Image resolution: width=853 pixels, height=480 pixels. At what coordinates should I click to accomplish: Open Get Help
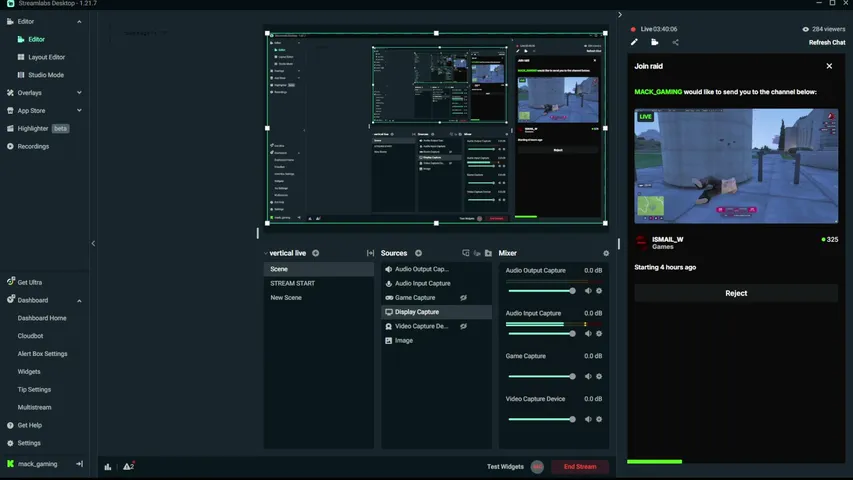[24, 425]
